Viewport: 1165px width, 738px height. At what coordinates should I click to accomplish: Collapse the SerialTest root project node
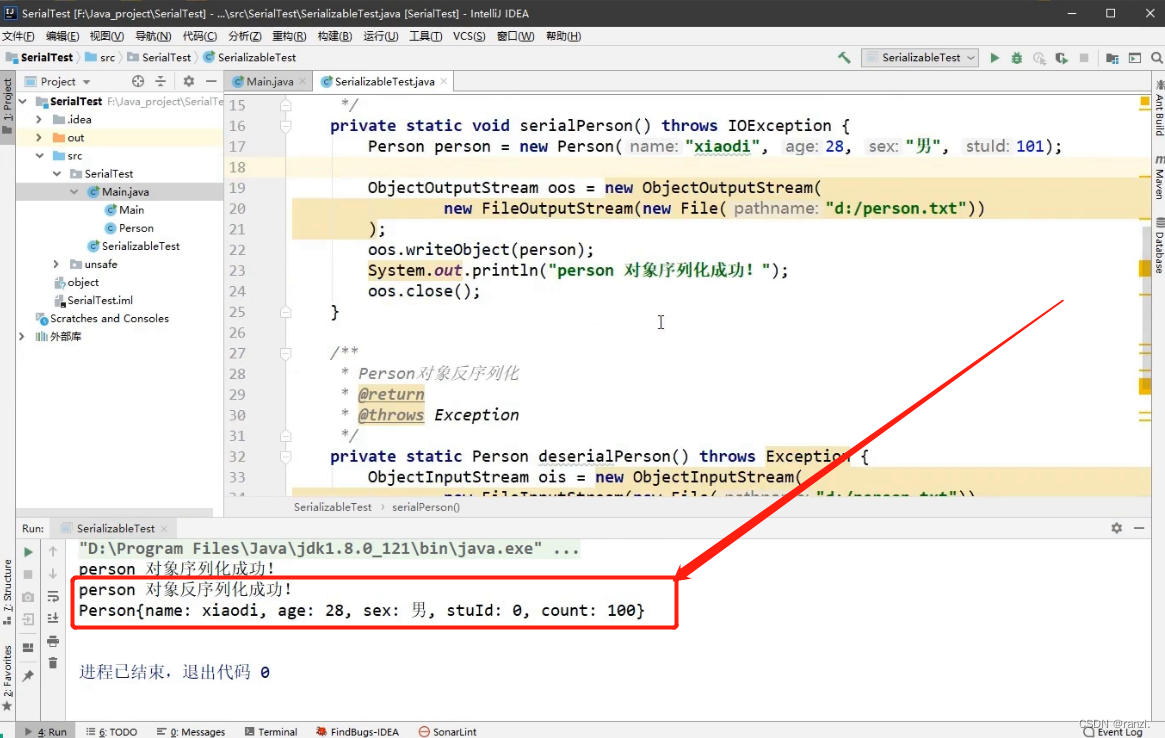click(x=23, y=101)
